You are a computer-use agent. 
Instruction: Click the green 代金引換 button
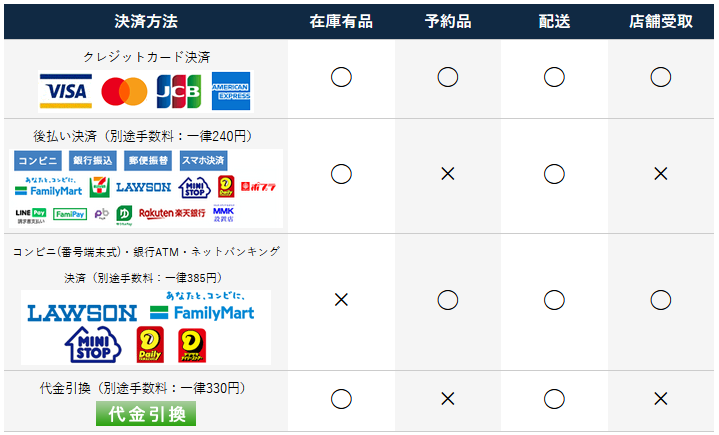click(x=146, y=413)
